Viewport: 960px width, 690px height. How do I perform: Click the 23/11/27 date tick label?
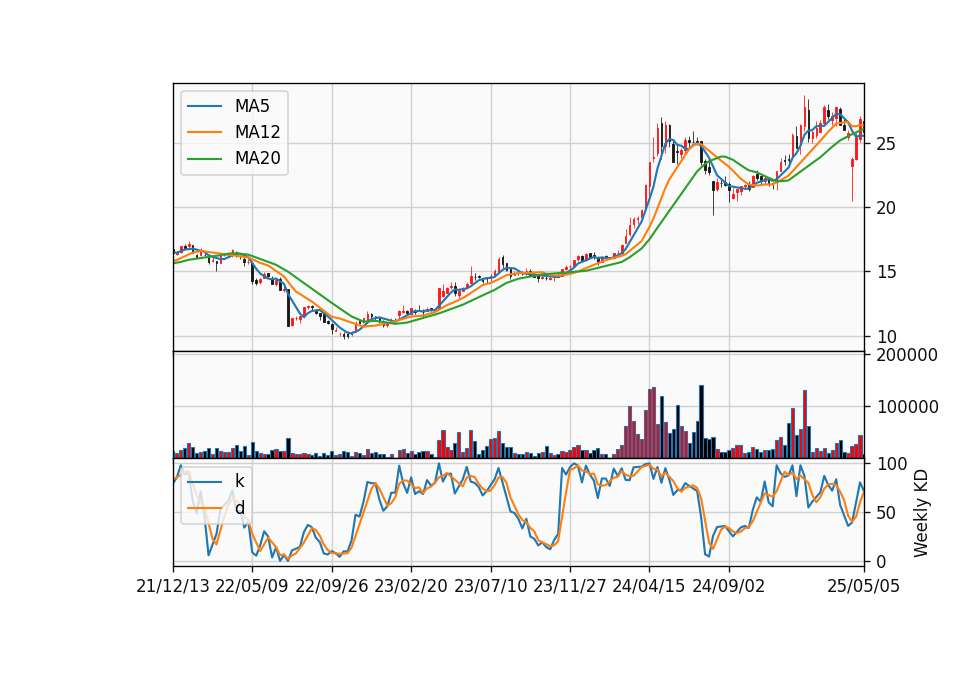tap(570, 586)
